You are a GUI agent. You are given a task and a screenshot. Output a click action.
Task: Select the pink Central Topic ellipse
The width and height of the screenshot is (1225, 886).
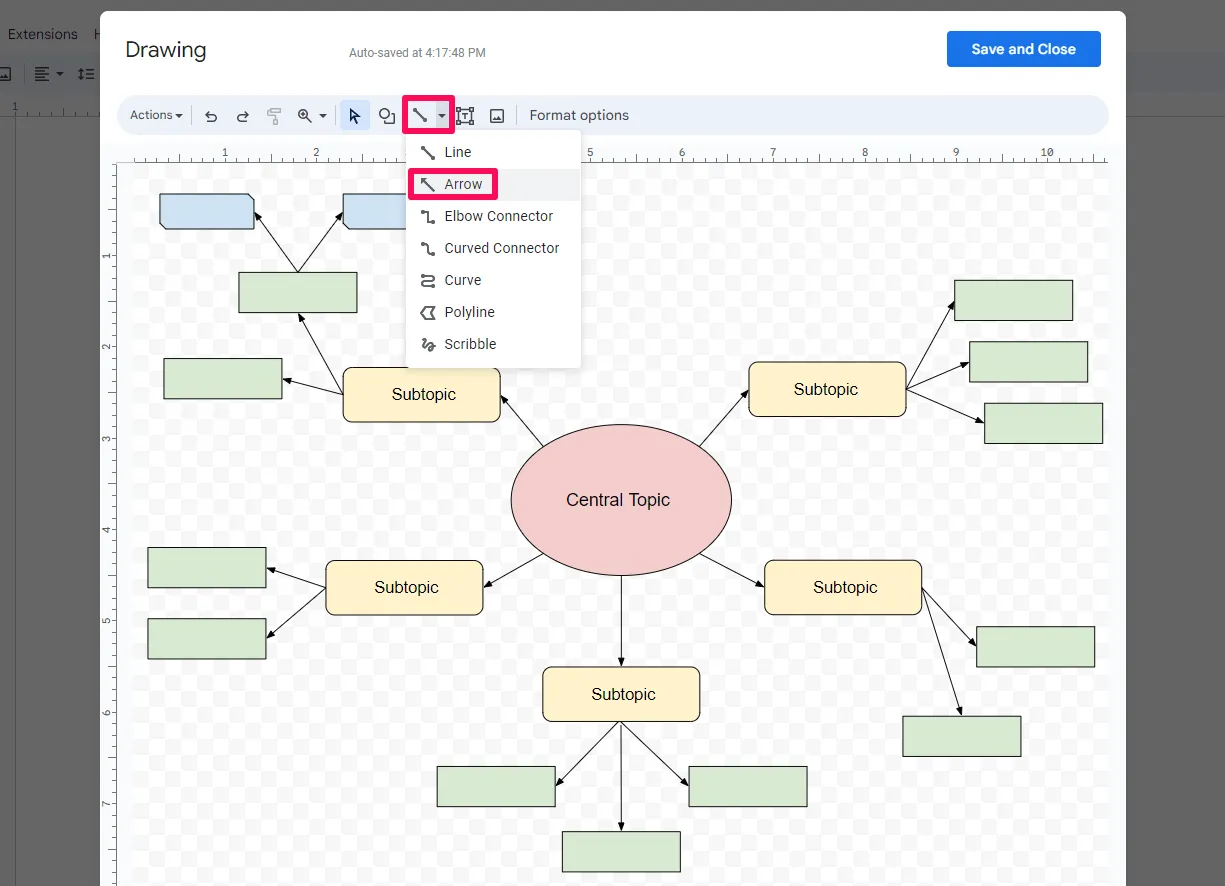click(621, 500)
